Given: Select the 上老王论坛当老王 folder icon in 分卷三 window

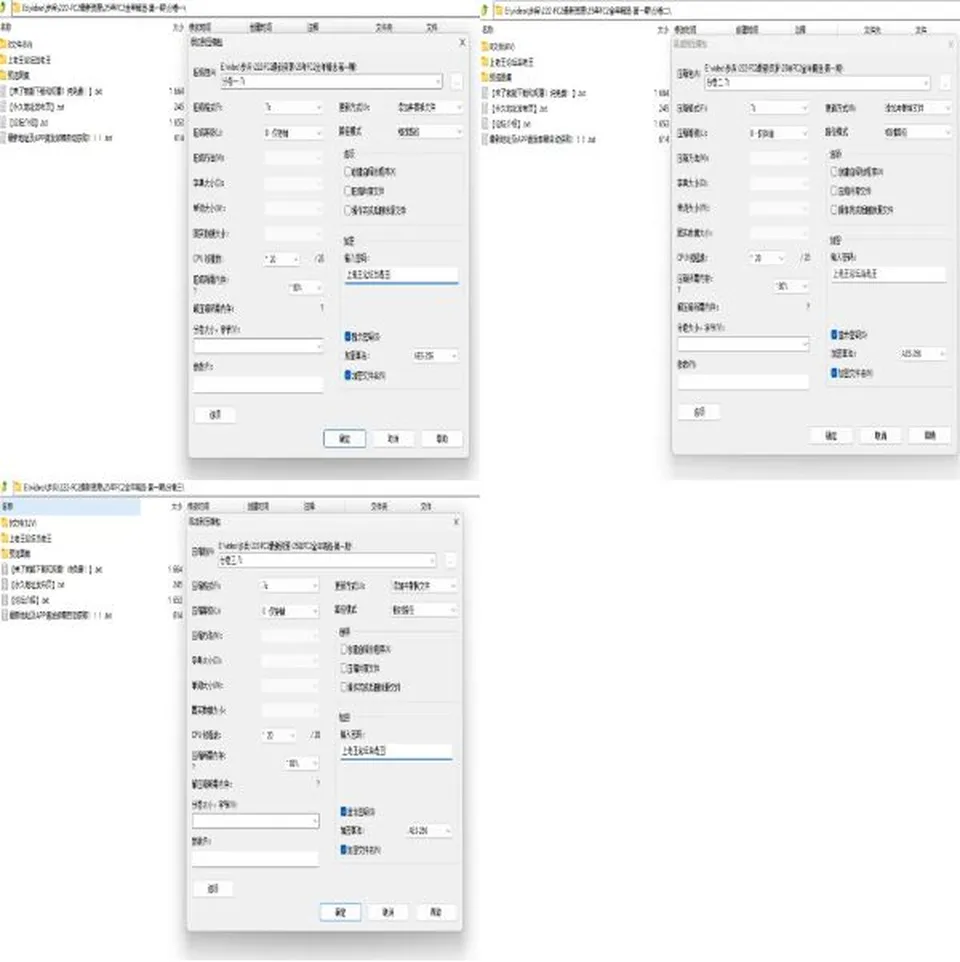Looking at the screenshot, I should [4, 538].
